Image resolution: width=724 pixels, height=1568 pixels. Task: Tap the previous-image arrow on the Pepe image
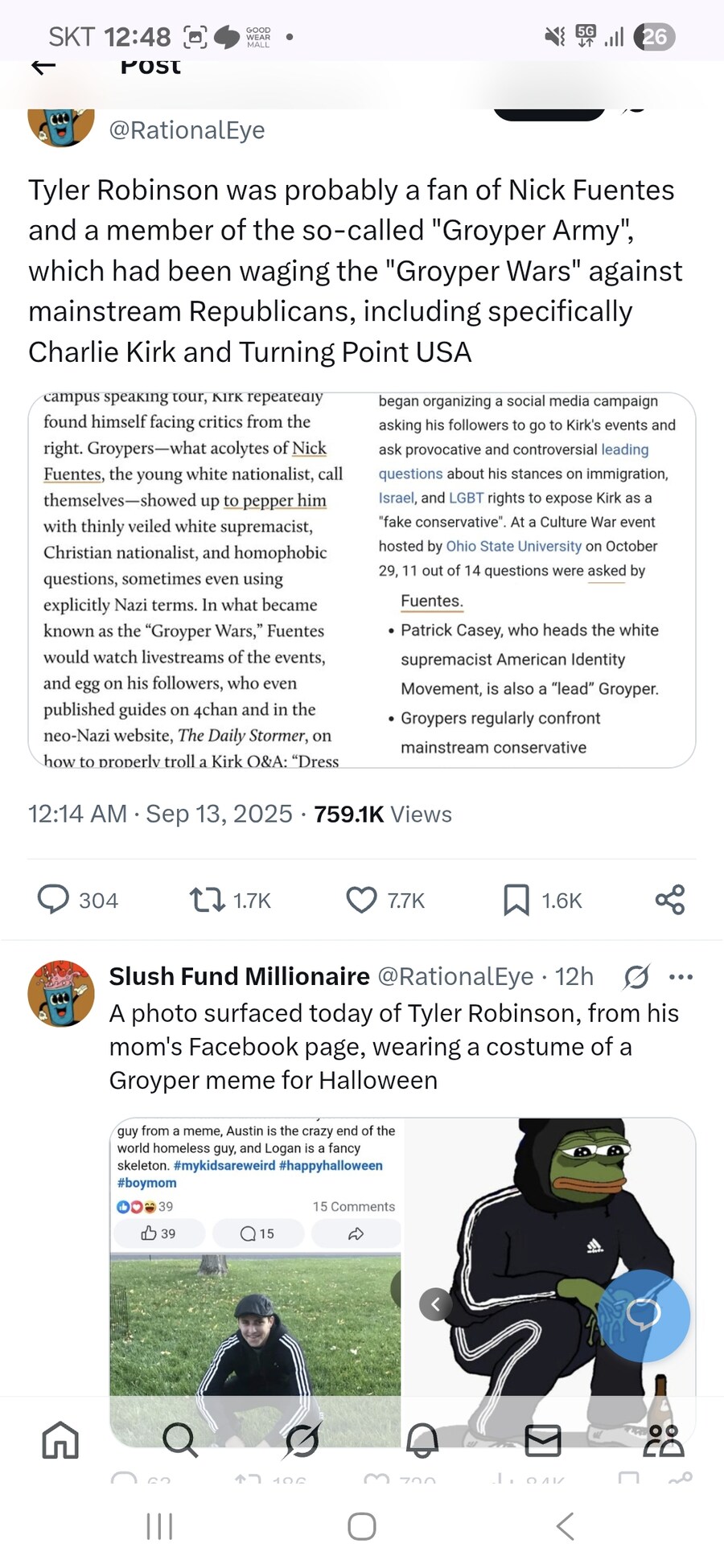[436, 1303]
